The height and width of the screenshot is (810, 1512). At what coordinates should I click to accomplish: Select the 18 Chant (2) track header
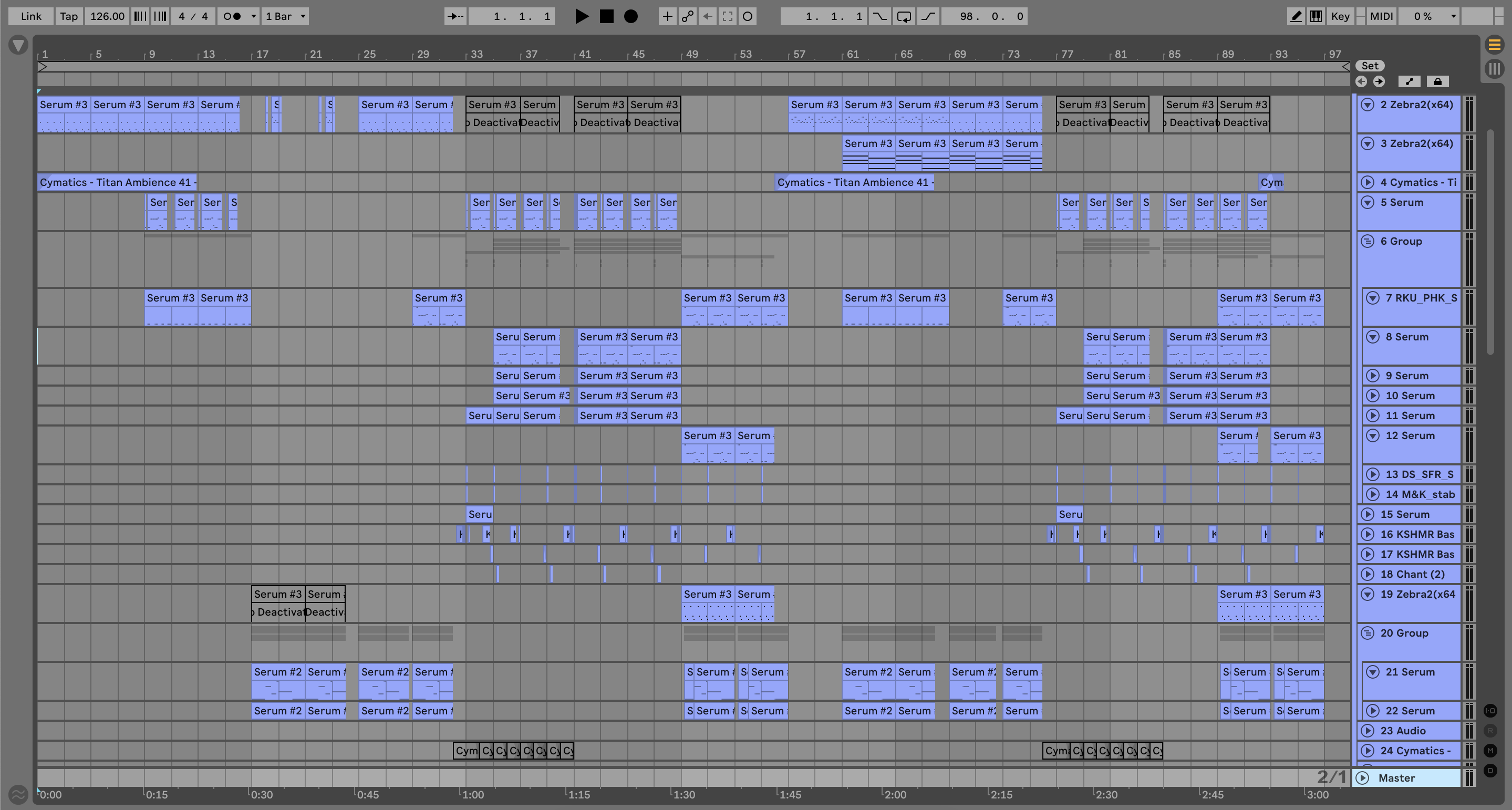point(1409,574)
